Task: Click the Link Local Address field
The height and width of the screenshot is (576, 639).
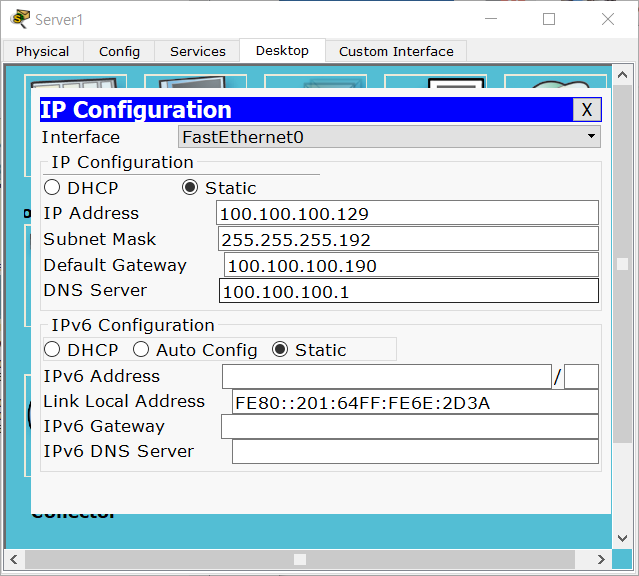Action: click(415, 402)
